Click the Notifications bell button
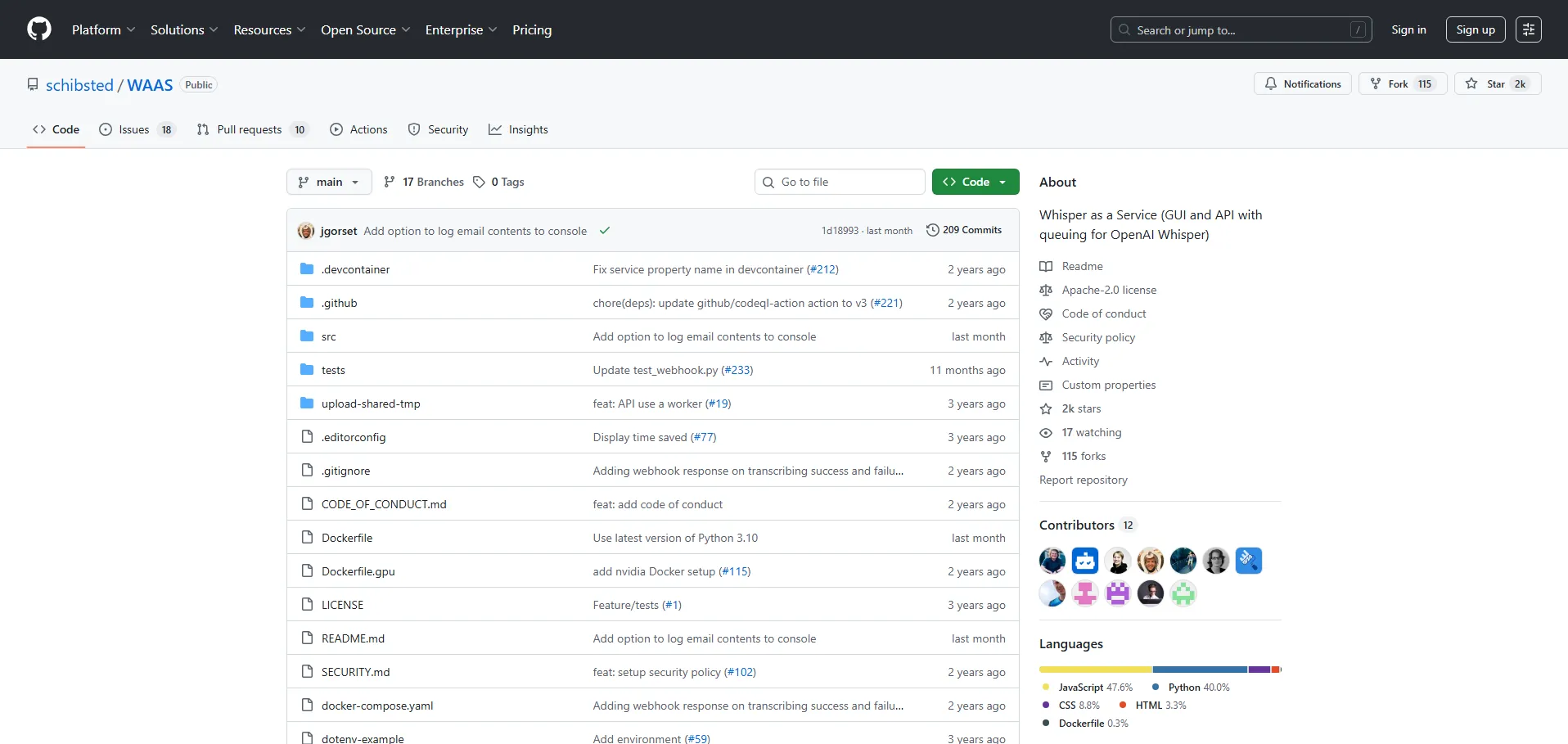 (x=1302, y=83)
